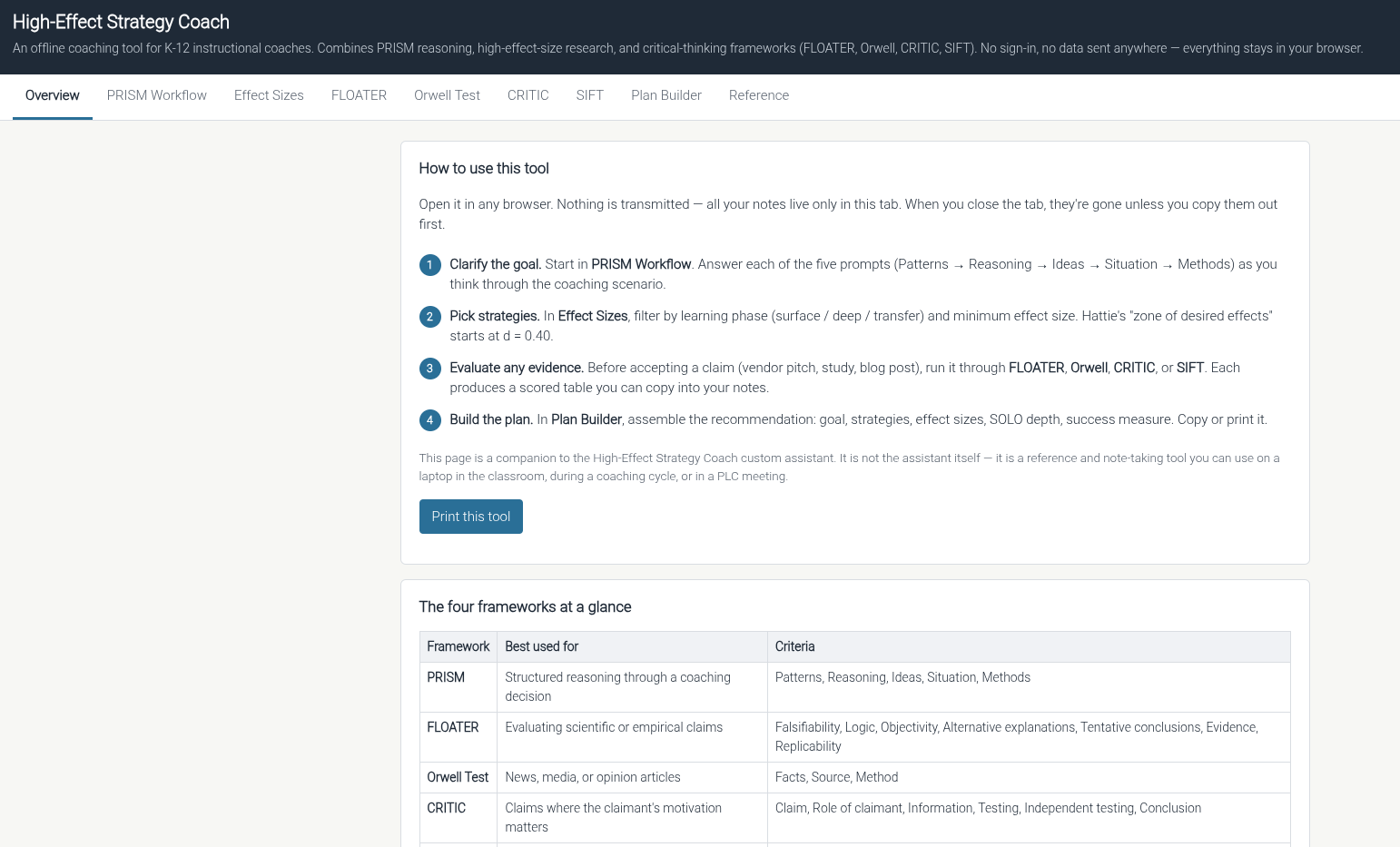Click the High-Effect Strategy Coach title
Viewport: 1400px width, 847px height.
pyautogui.click(x=121, y=22)
